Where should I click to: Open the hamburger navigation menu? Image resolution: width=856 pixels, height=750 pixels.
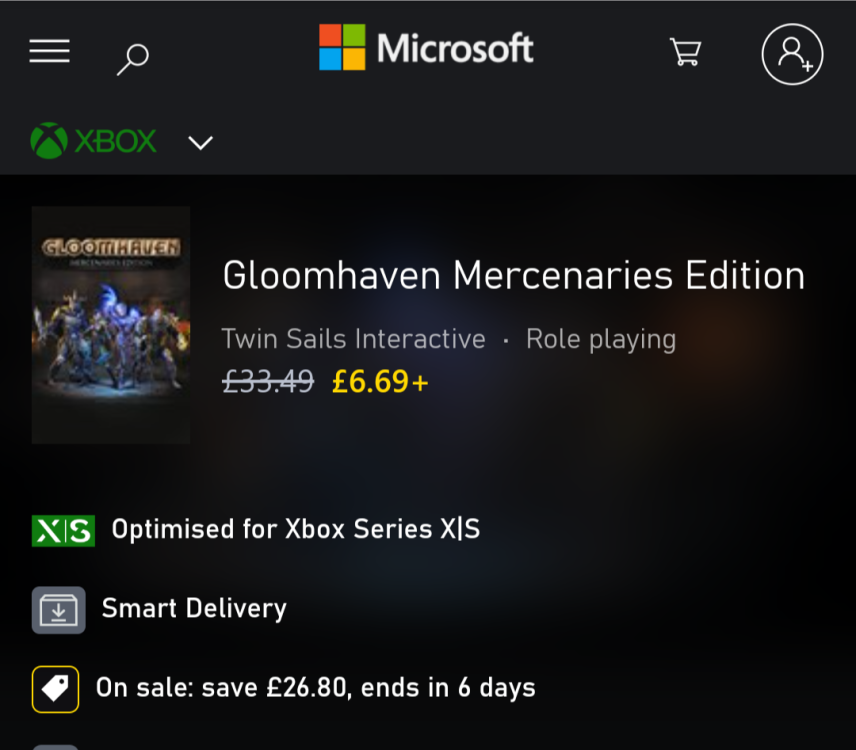(49, 51)
